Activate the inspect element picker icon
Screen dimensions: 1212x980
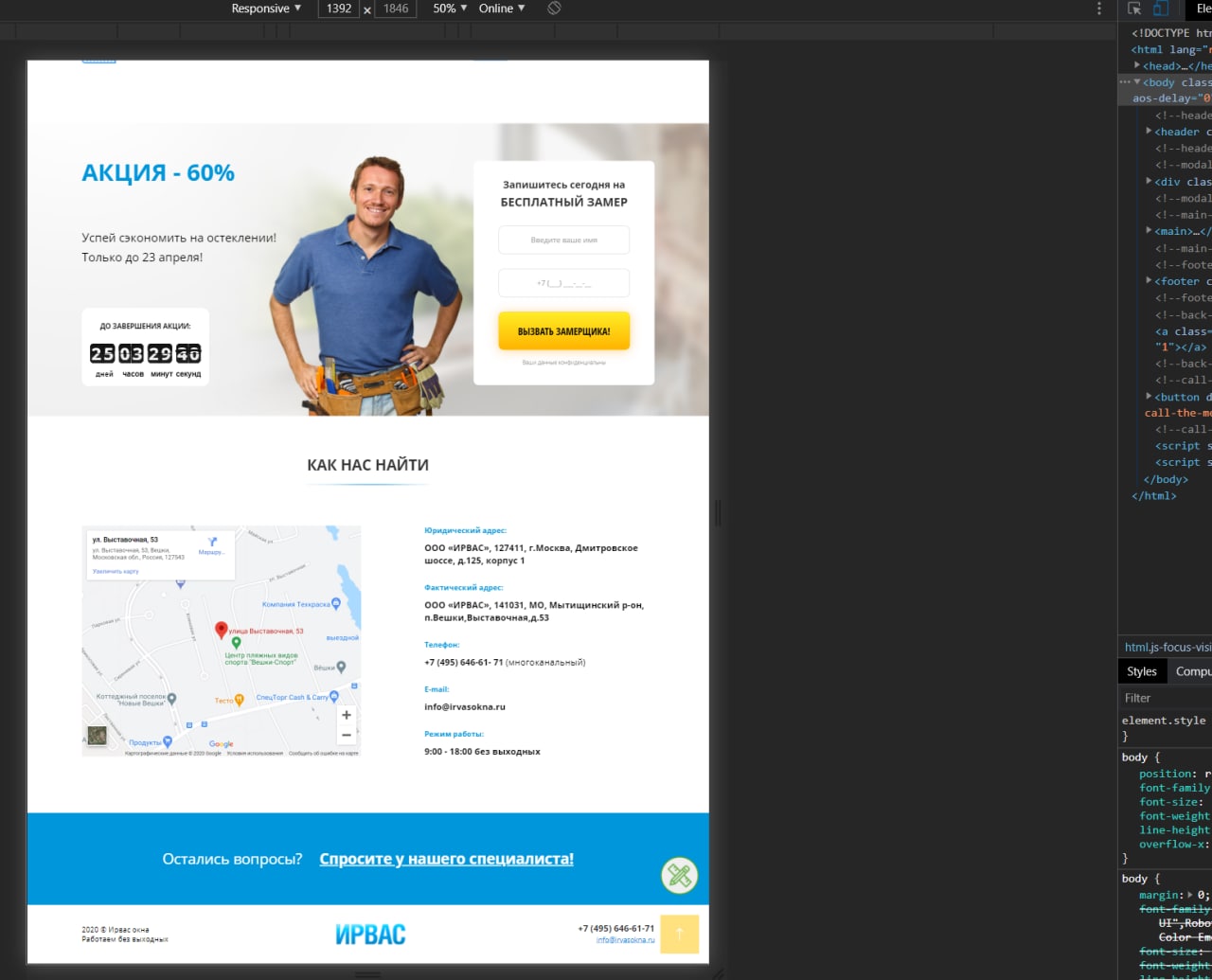point(1134,9)
